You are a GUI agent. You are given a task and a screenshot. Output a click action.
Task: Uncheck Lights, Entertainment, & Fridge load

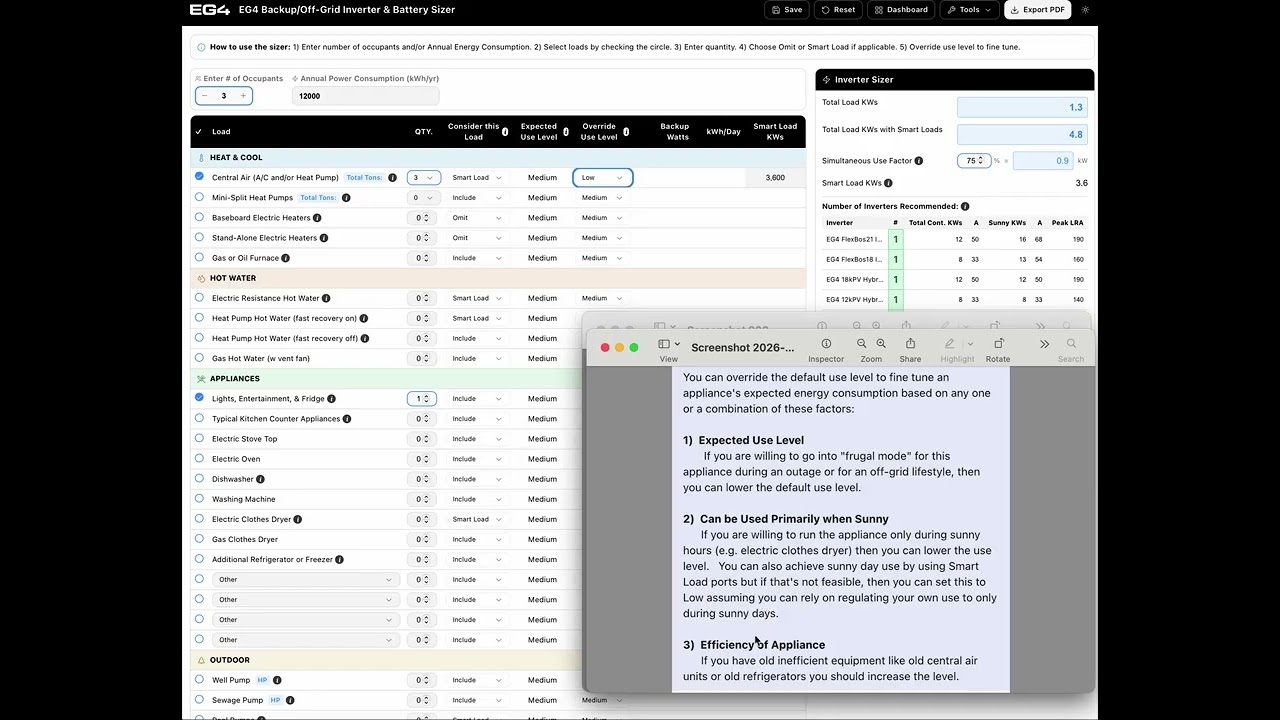click(x=199, y=398)
